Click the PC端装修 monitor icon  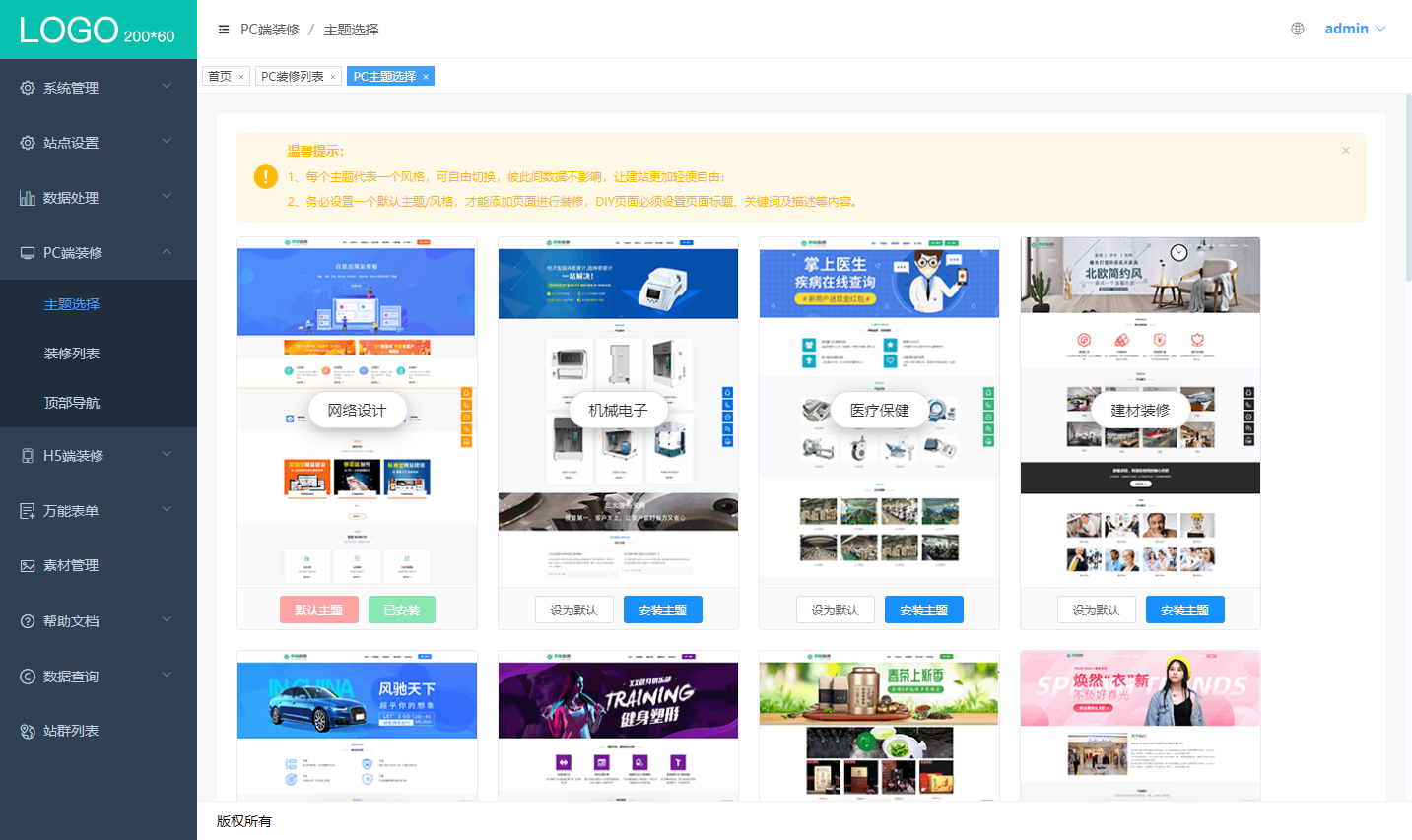coord(28,253)
